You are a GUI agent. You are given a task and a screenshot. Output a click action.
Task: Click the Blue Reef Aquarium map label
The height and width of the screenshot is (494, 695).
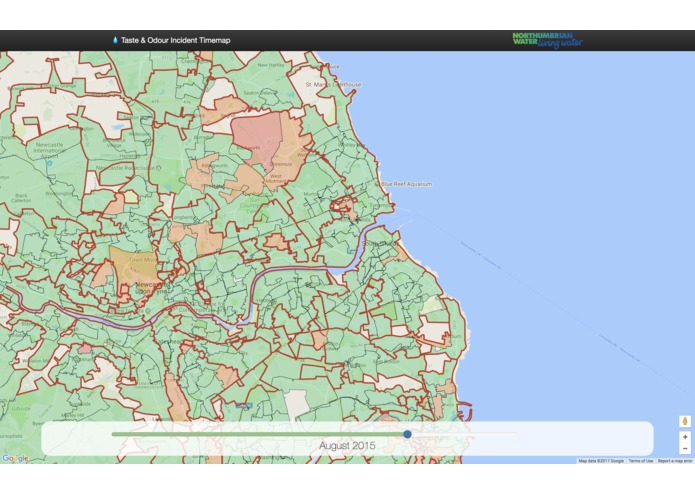click(406, 184)
